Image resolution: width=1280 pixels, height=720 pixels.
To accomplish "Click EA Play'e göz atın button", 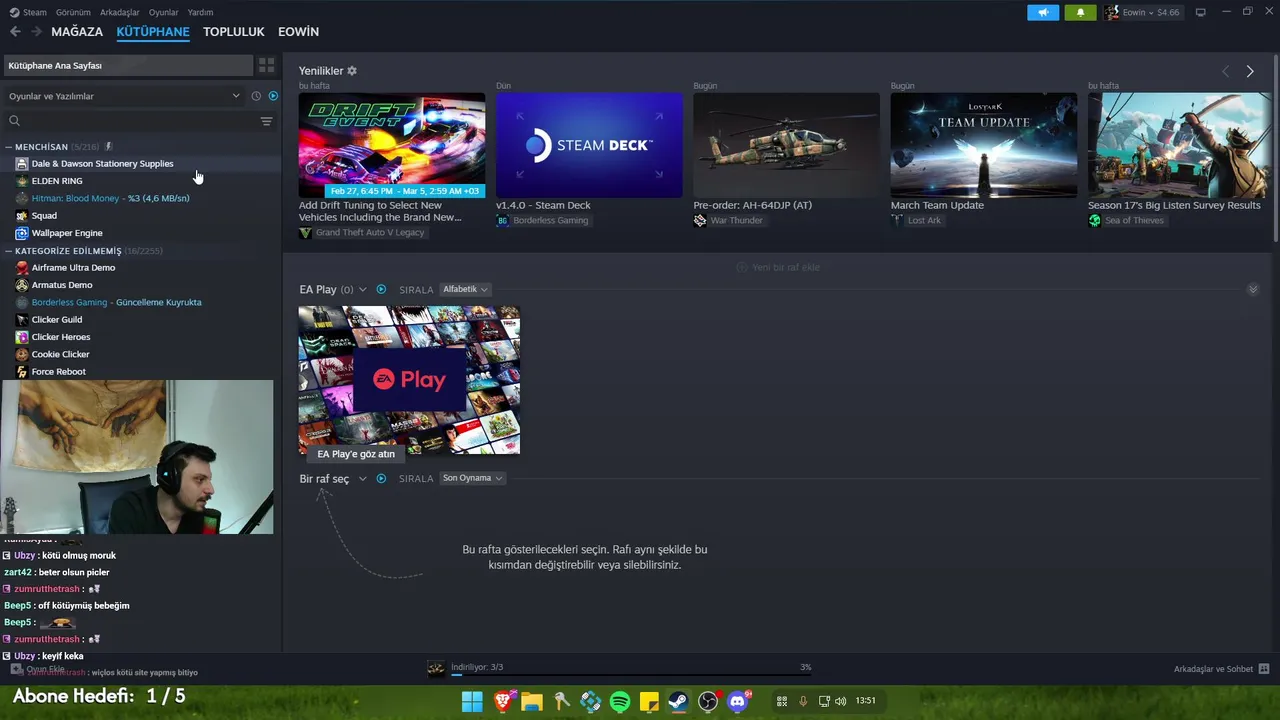I will pos(356,454).
